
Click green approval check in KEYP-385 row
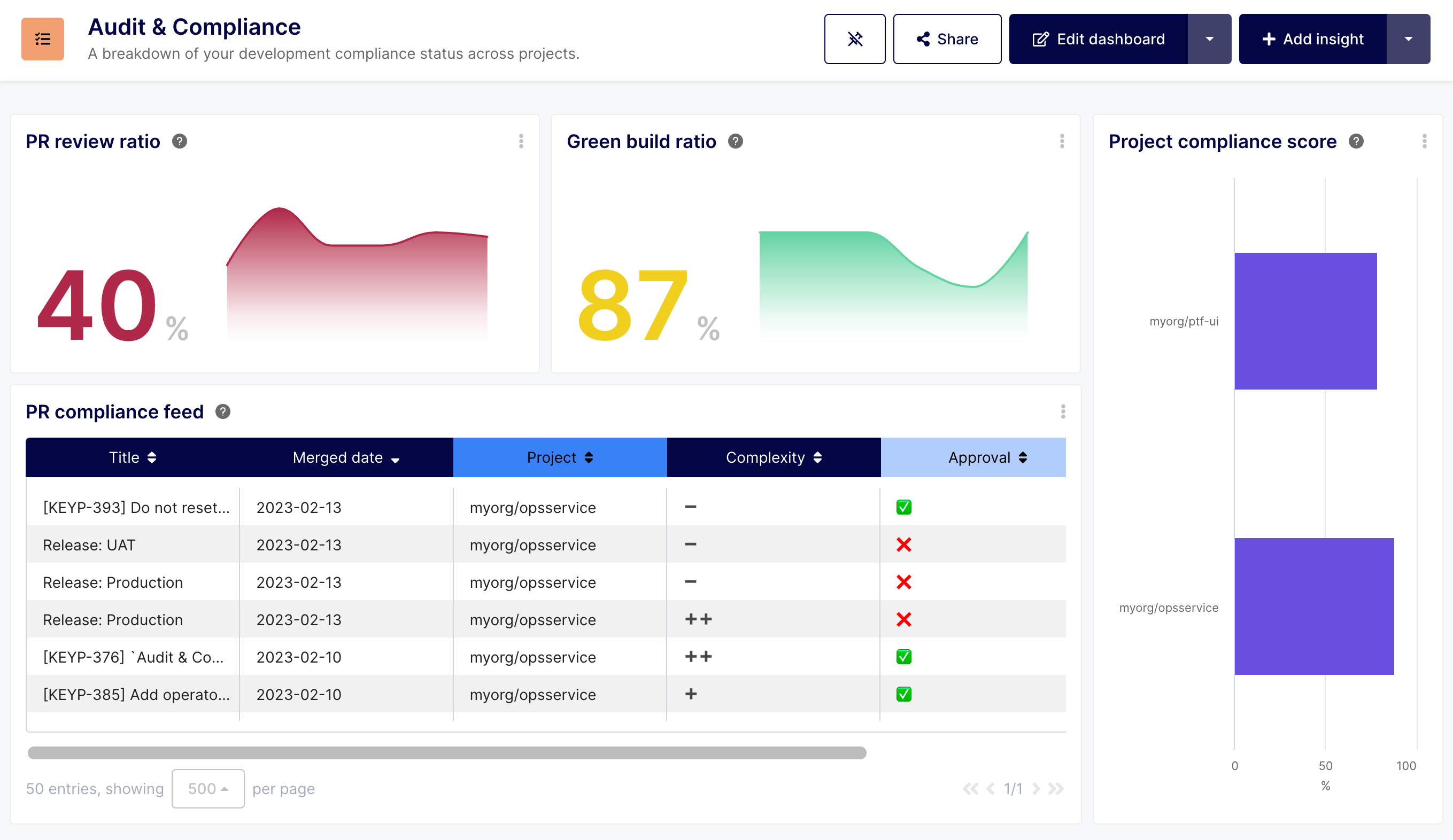pos(903,694)
